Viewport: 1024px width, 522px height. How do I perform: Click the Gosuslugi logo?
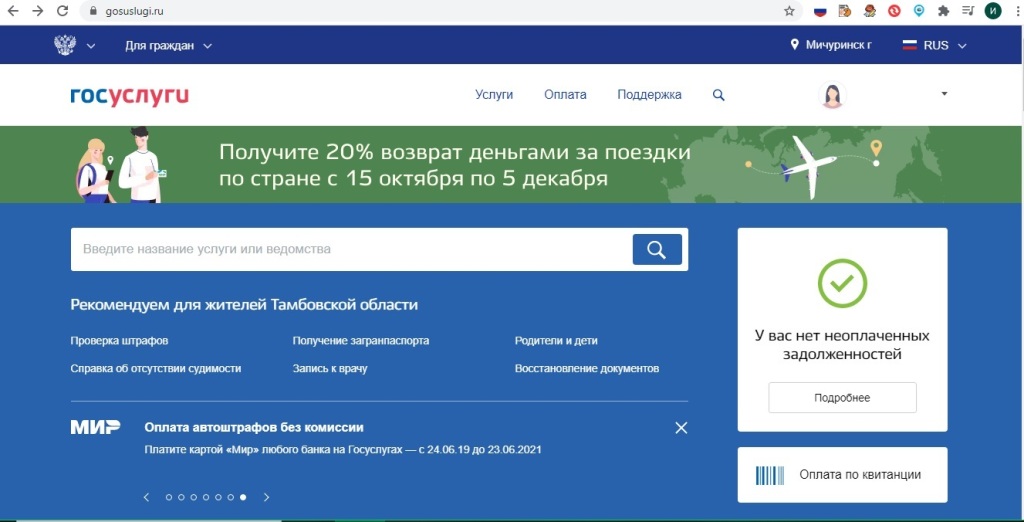(129, 95)
